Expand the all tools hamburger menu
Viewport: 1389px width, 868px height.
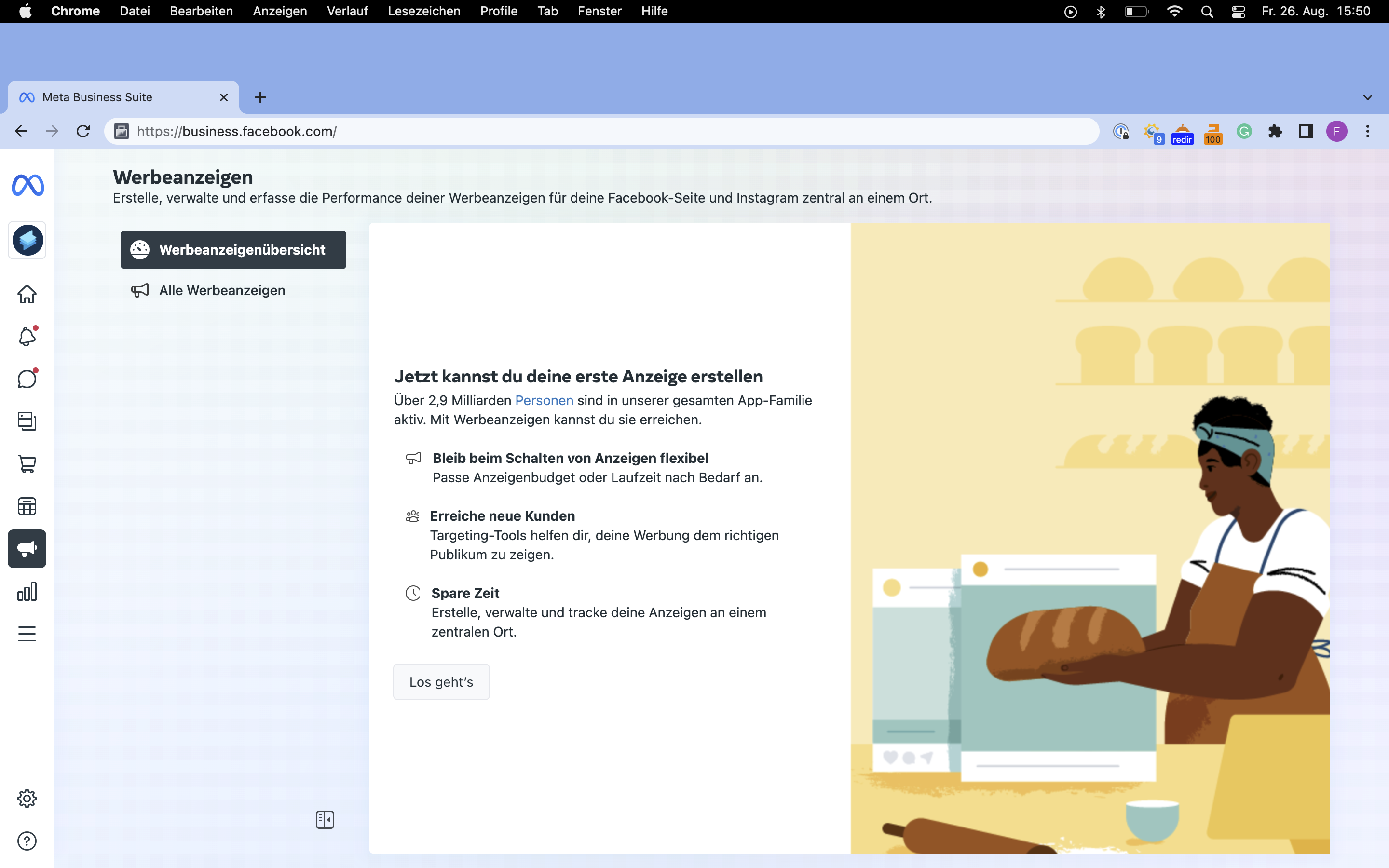pyautogui.click(x=27, y=634)
